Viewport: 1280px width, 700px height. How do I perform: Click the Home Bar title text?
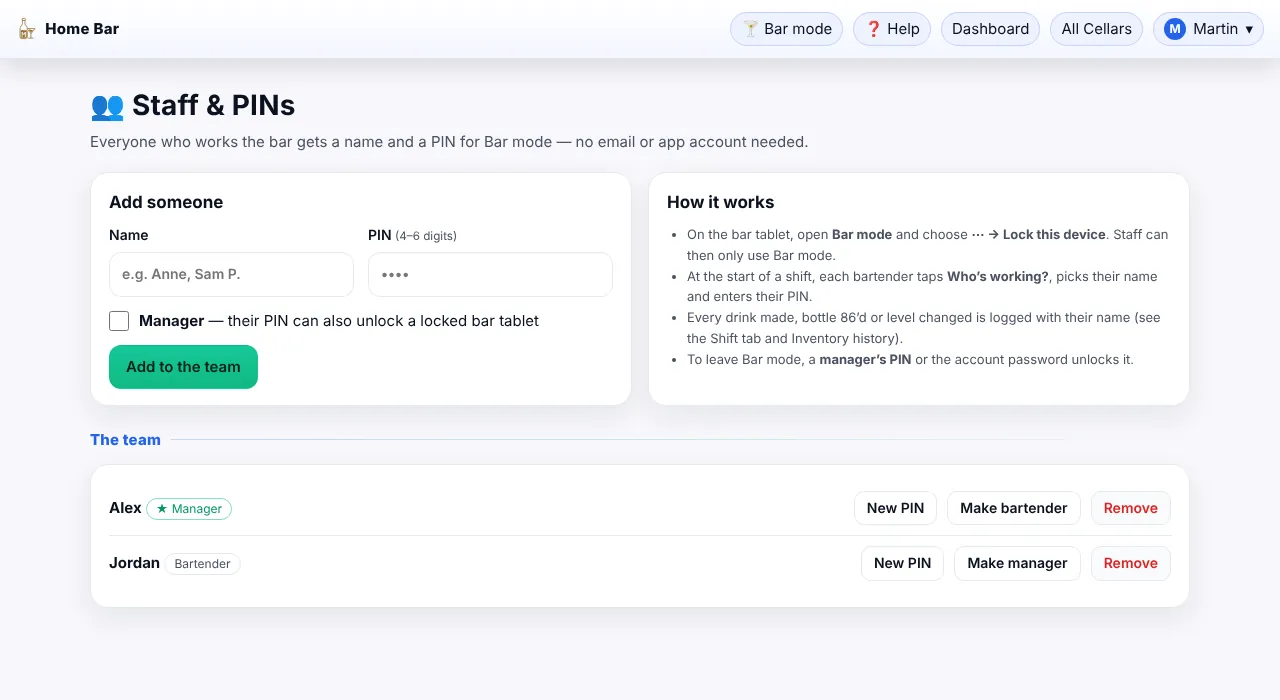[82, 29]
